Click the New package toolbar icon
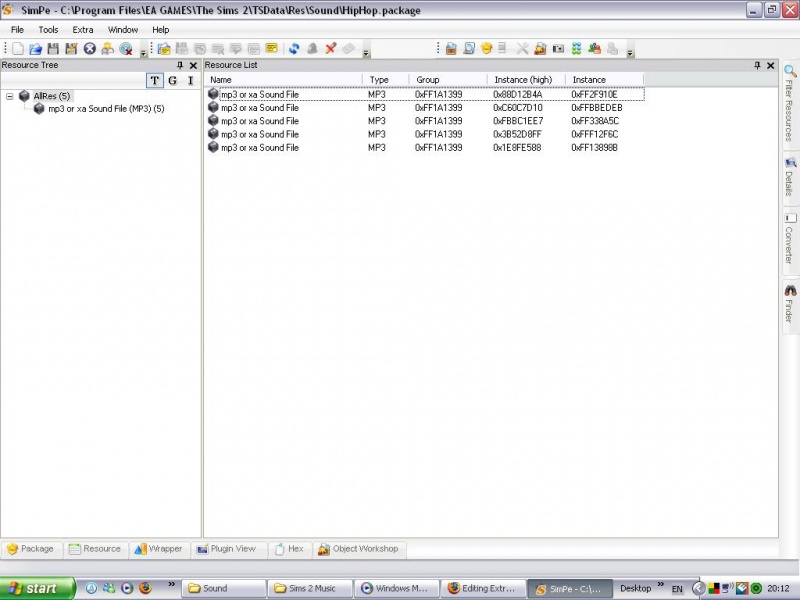The image size is (800, 600). pos(18,48)
